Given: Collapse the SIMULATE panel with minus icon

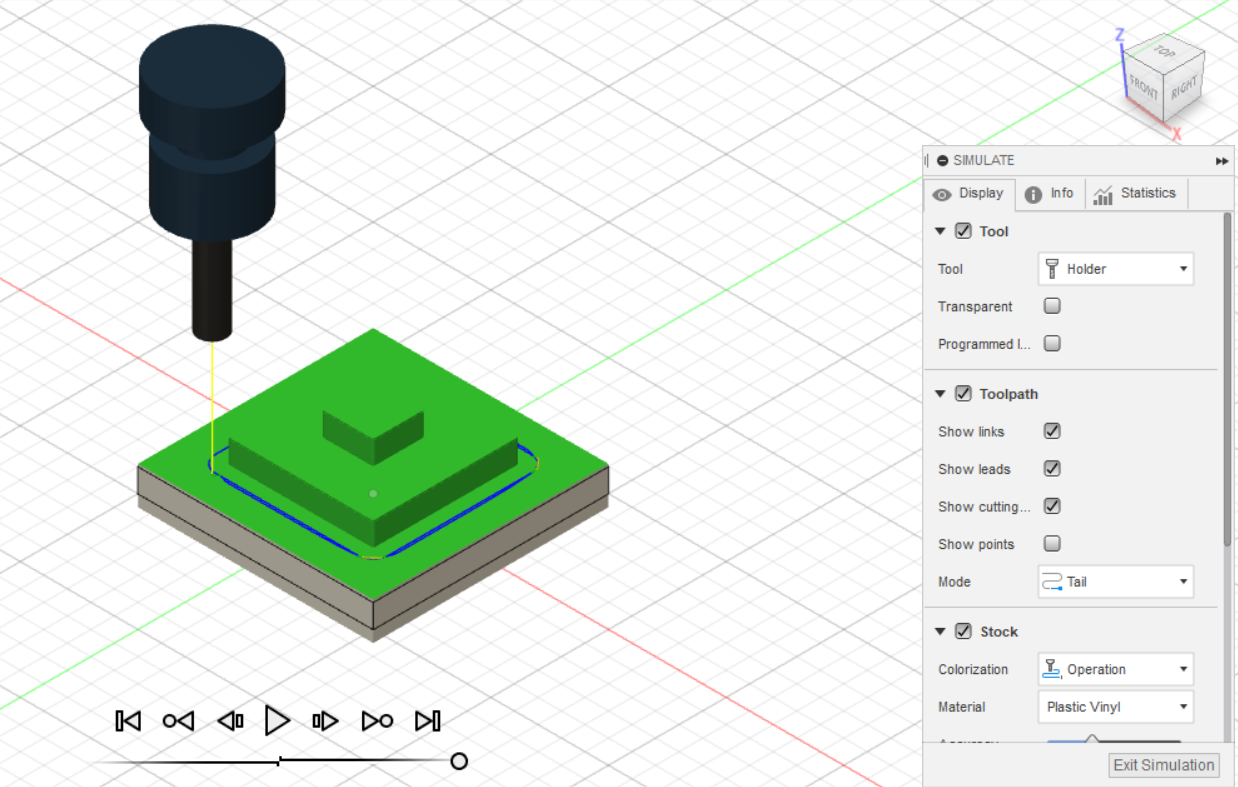Looking at the screenshot, I should click(x=942, y=160).
